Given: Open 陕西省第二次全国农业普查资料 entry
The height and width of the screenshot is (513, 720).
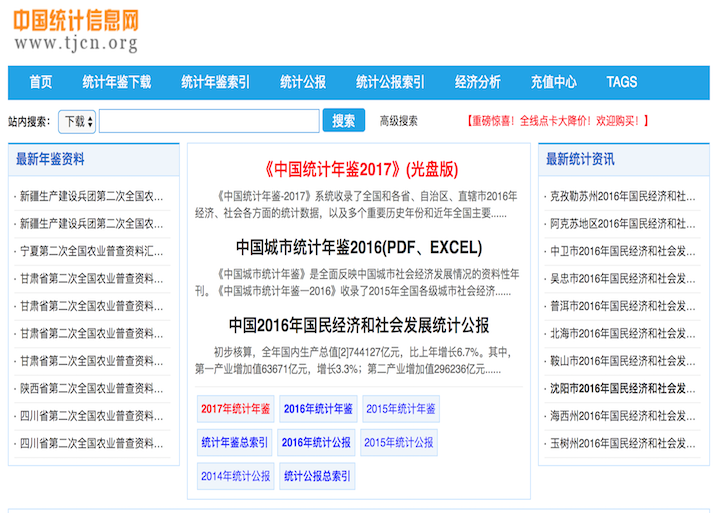Looking at the screenshot, I should (91, 389).
